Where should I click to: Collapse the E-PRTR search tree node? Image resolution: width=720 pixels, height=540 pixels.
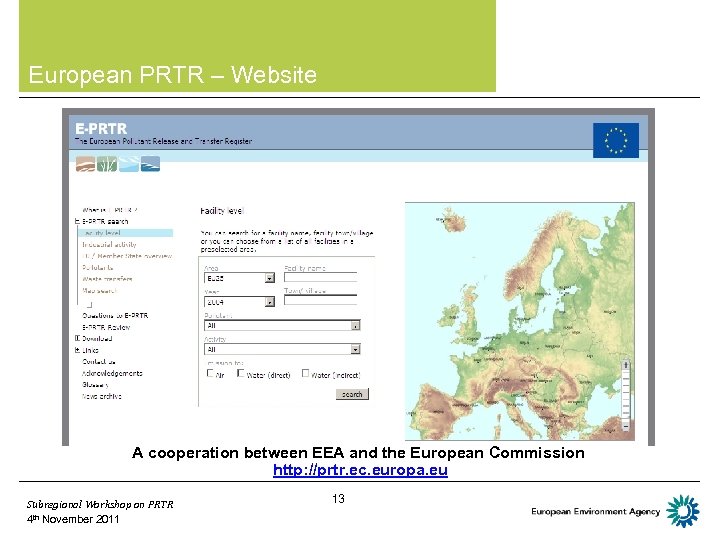(77, 221)
